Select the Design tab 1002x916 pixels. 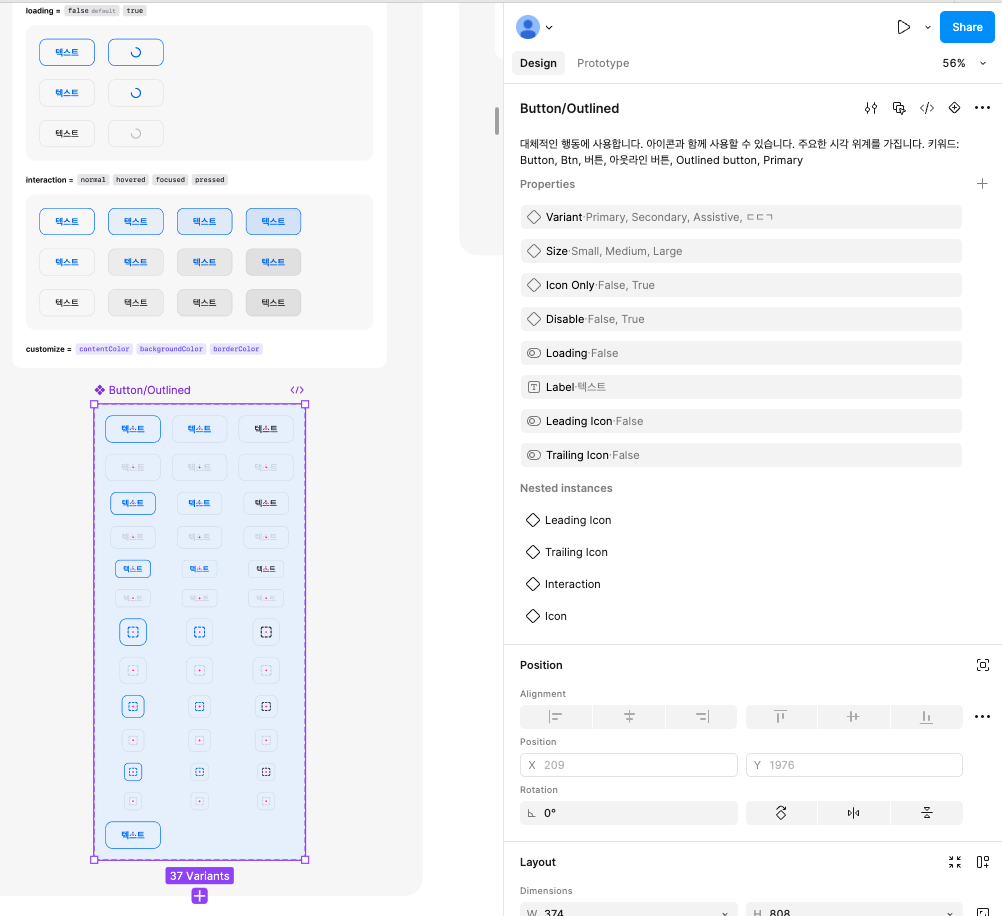(x=538, y=62)
